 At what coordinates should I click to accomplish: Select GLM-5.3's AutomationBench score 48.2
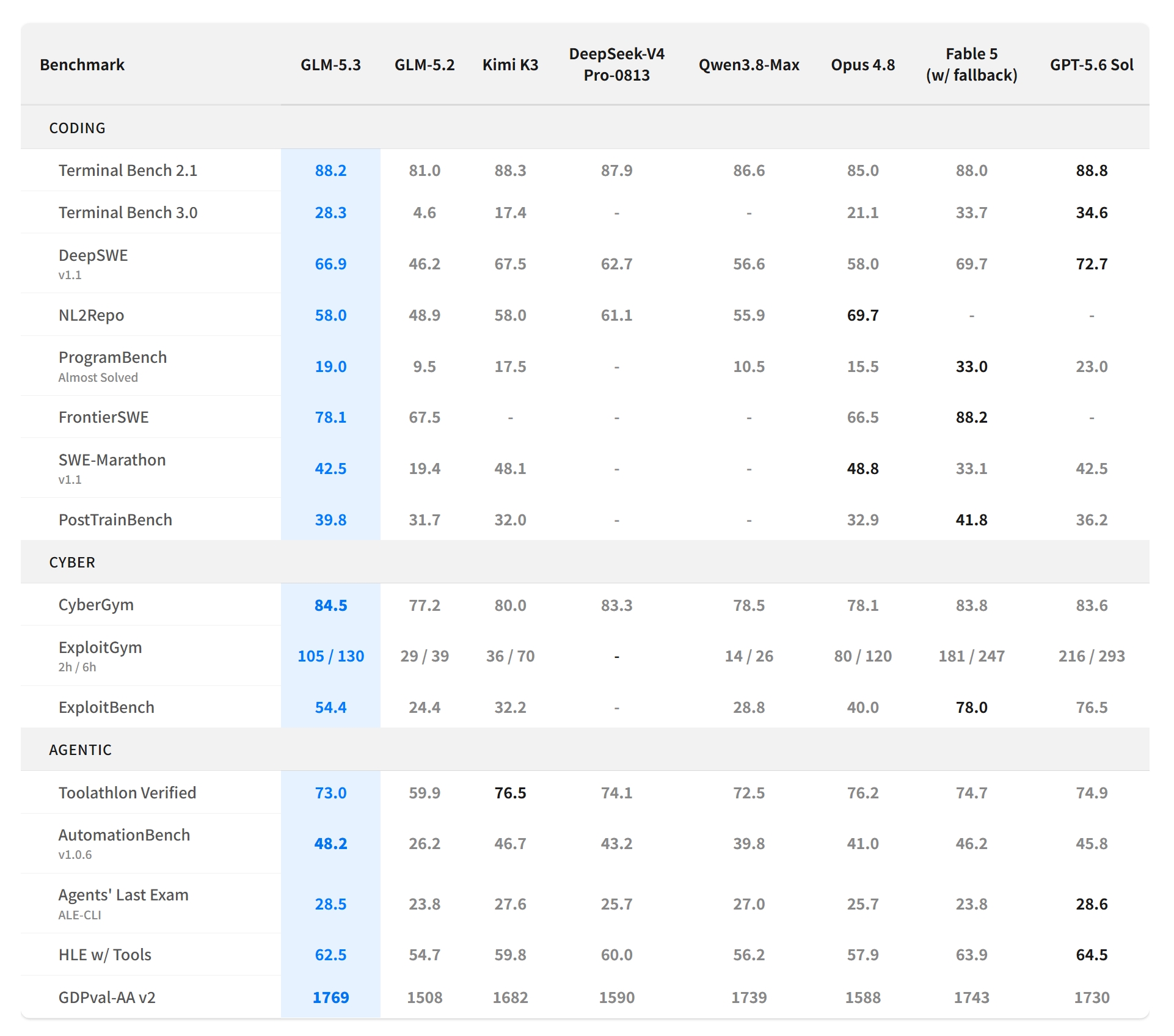tap(330, 844)
